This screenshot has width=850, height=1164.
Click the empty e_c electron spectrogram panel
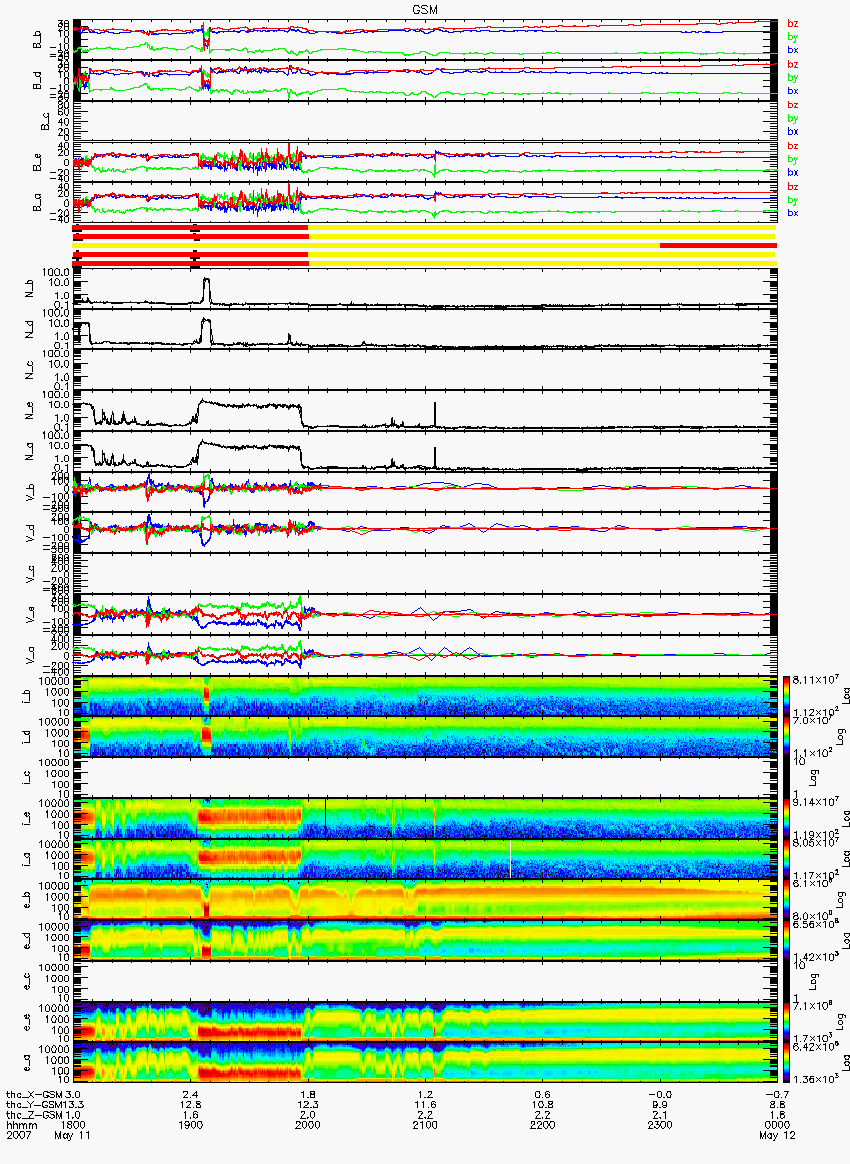[424, 981]
